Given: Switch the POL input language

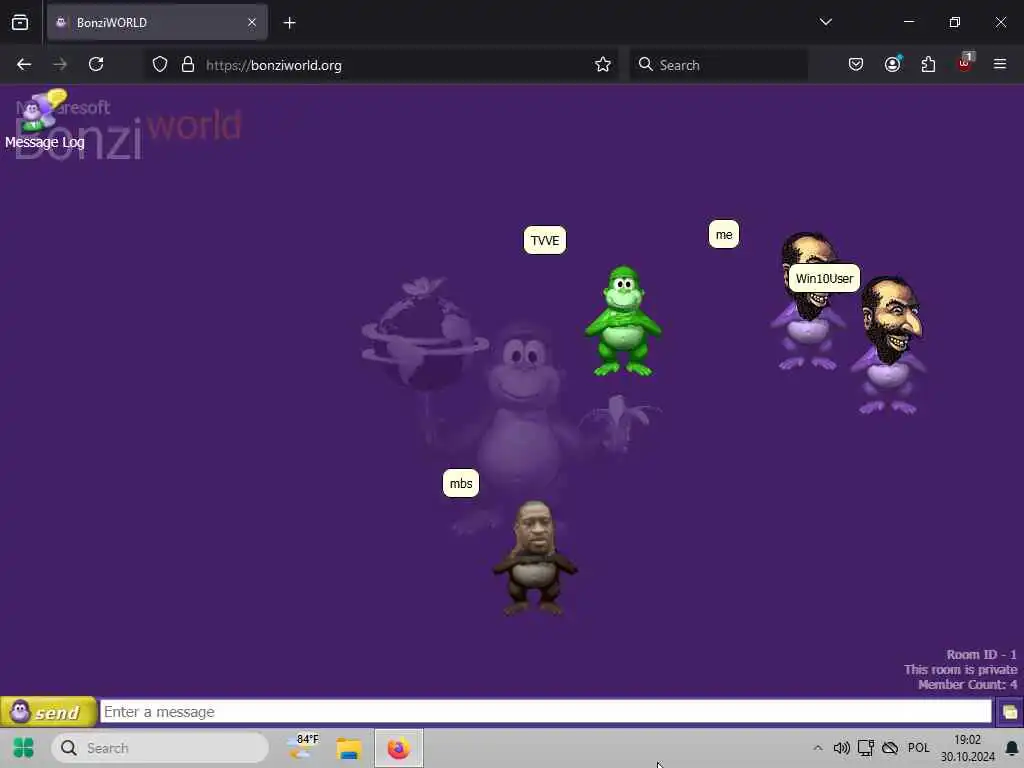Looking at the screenshot, I should 918,748.
